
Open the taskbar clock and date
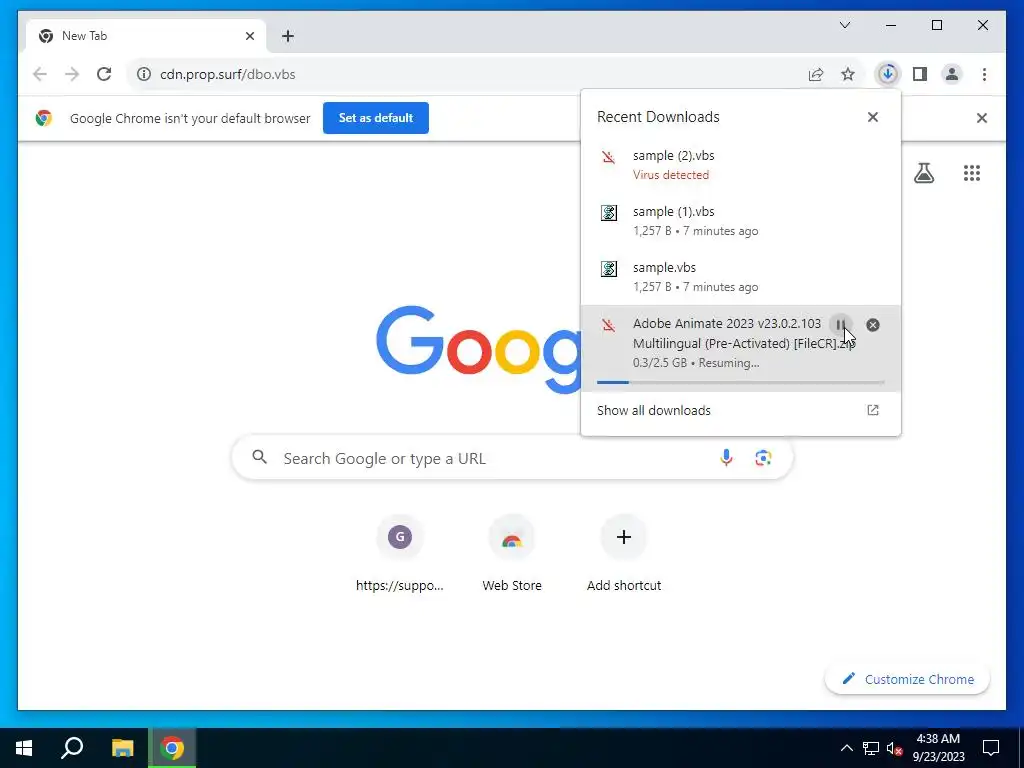(x=938, y=748)
